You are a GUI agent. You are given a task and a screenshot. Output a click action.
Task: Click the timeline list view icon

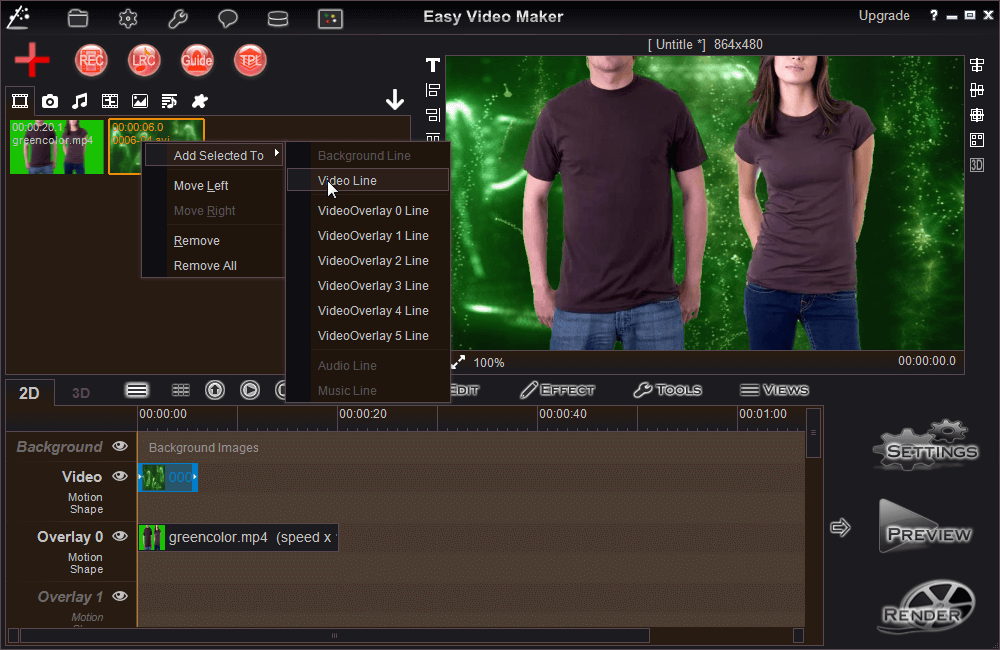point(137,390)
